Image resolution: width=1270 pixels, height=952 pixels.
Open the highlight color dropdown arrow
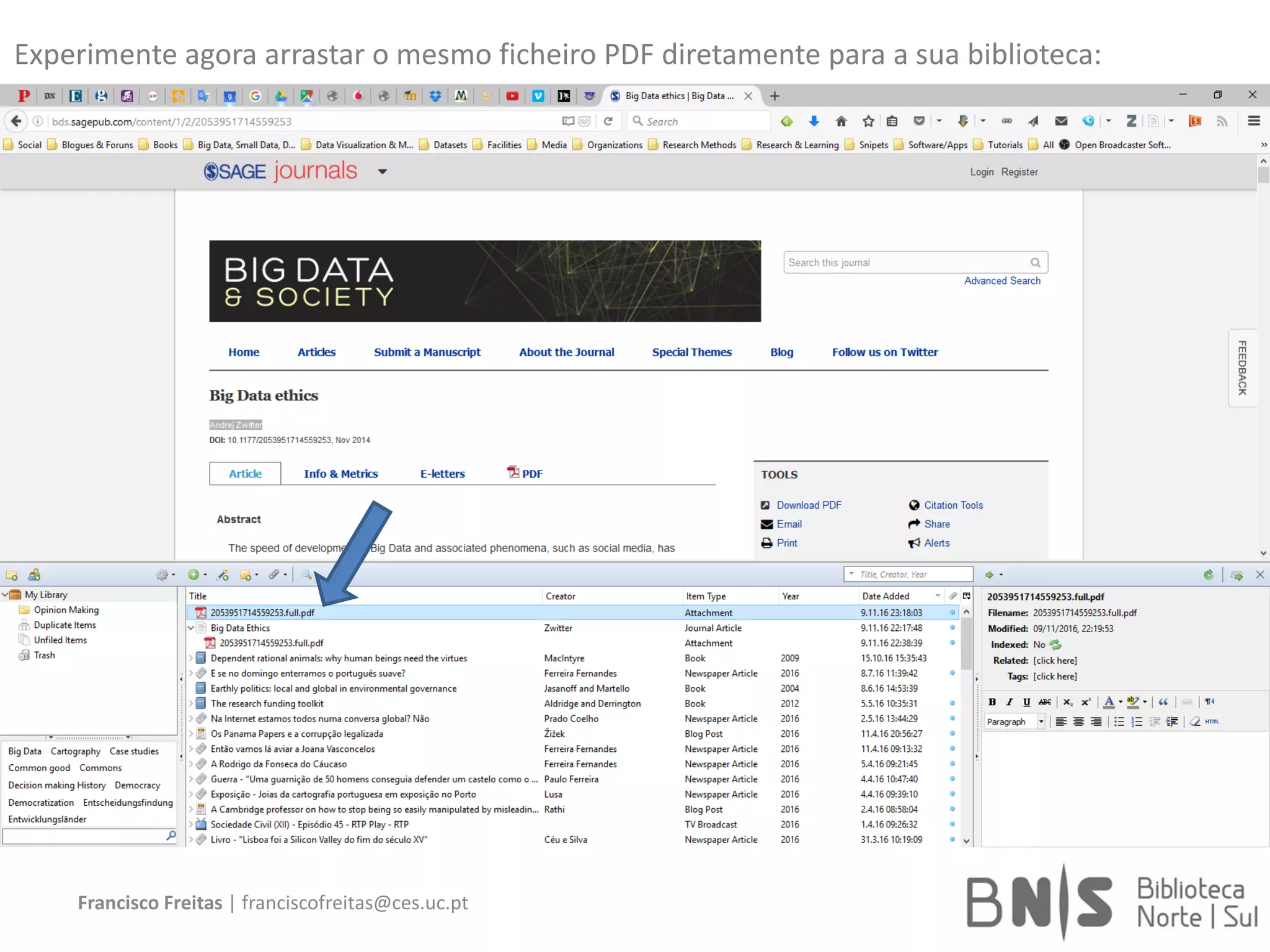(1145, 702)
